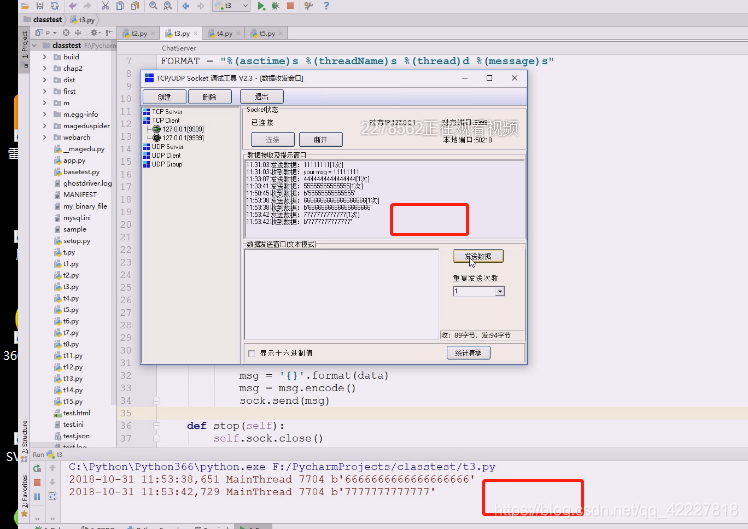Viewport: 748px width, 529px height.
Task: Click the Forward navigation arrow
Action: [x=201, y=6]
